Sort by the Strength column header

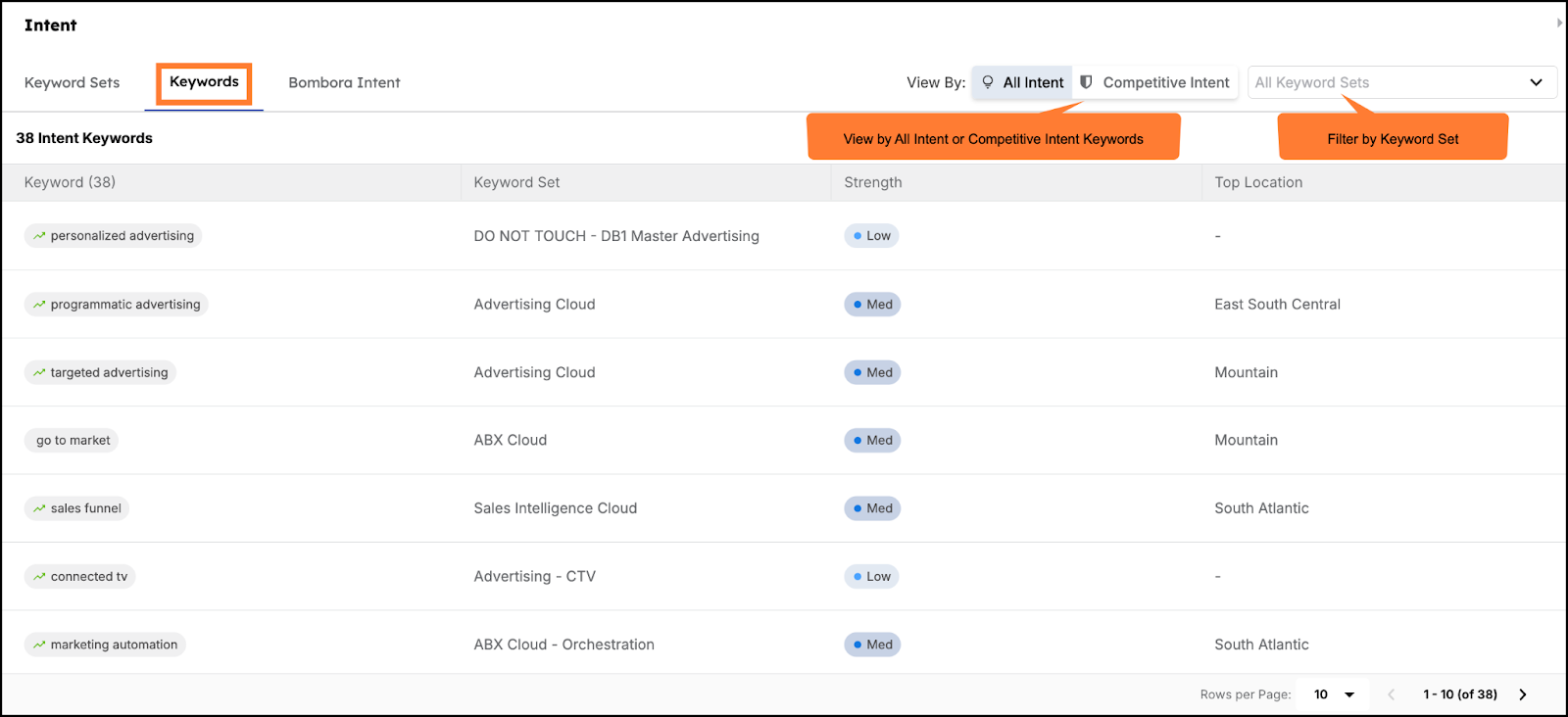tap(873, 182)
